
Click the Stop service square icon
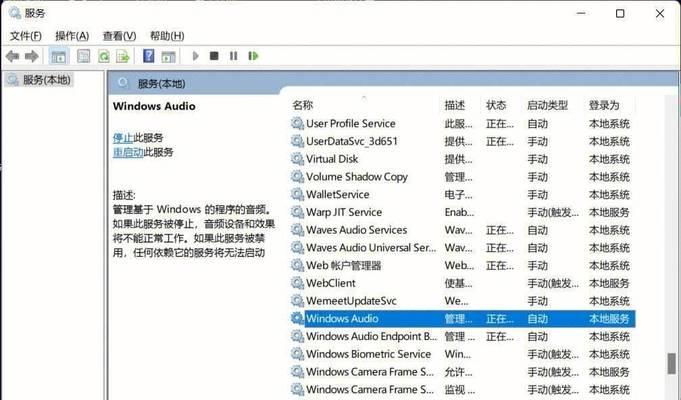pyautogui.click(x=214, y=56)
